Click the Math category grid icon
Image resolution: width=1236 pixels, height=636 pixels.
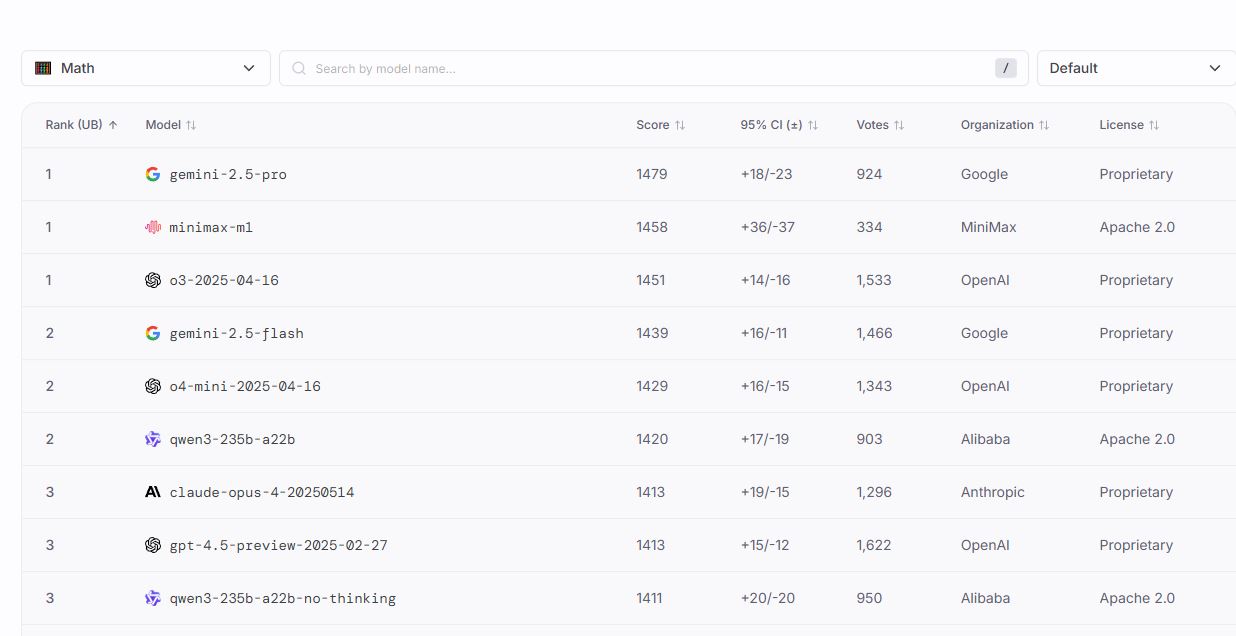coord(43,68)
